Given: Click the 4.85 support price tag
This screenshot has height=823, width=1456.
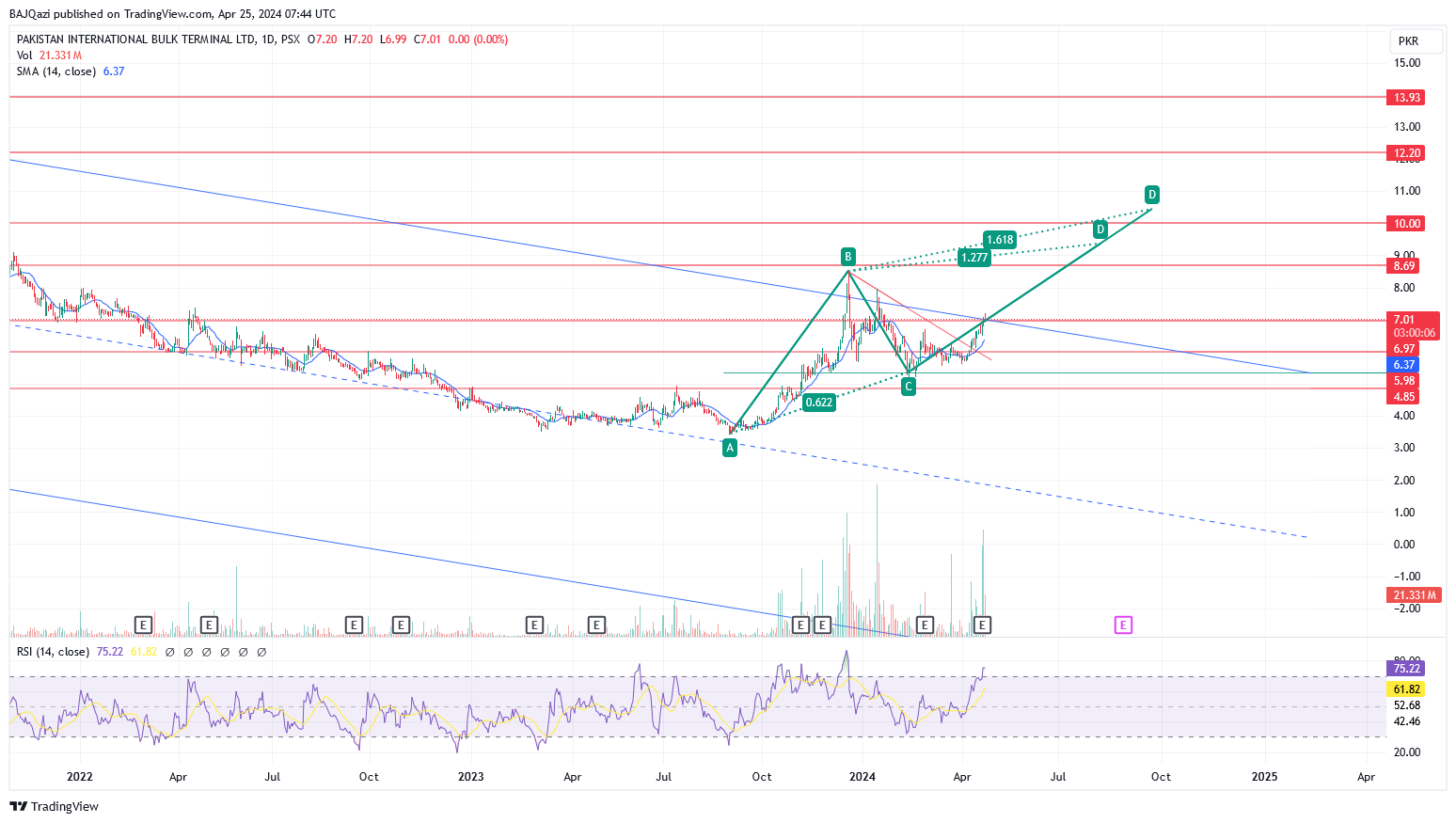Looking at the screenshot, I should (x=1404, y=397).
